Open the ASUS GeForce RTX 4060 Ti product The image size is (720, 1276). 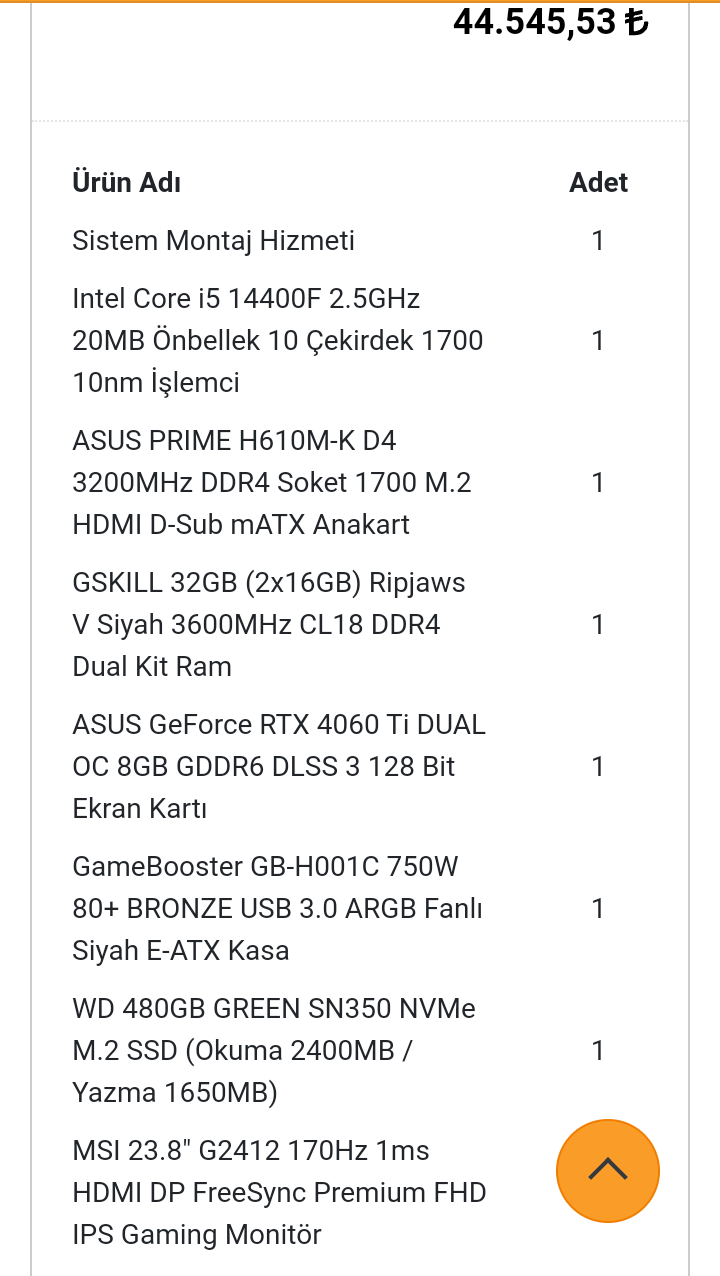(277, 766)
